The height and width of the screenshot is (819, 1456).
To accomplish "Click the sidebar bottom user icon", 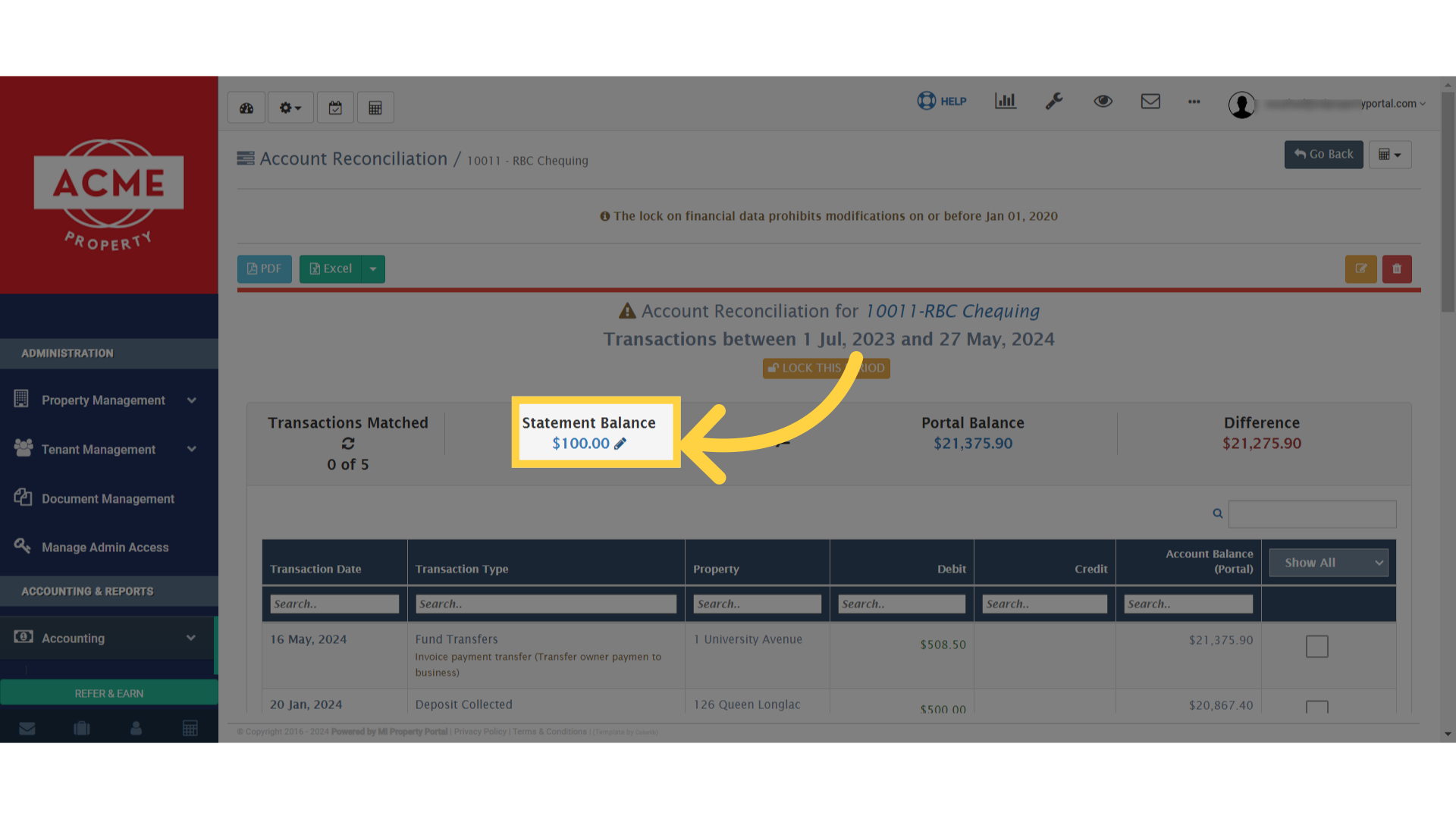I will (136, 729).
